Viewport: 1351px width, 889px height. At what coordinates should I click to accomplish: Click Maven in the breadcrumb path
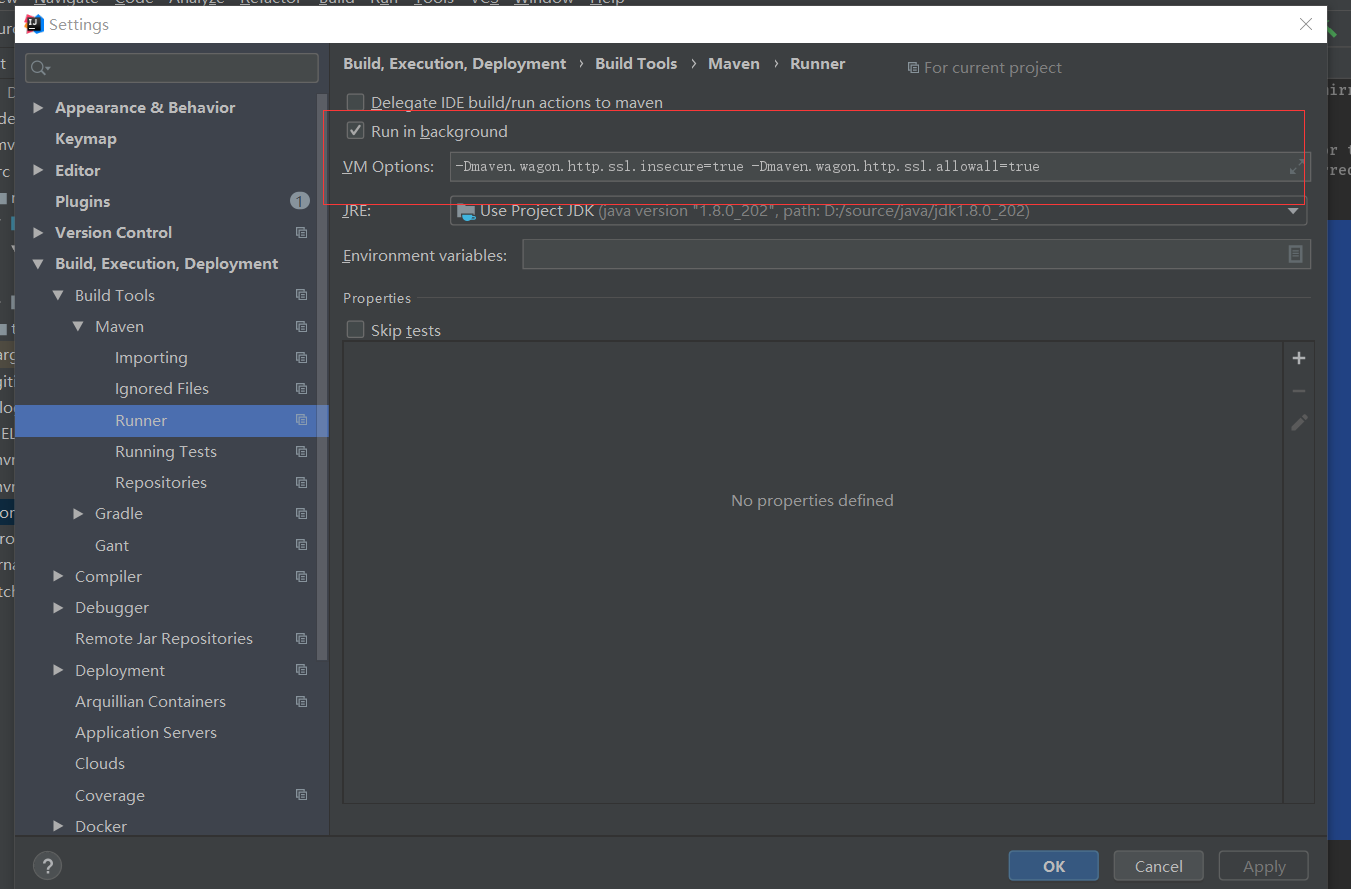734,64
